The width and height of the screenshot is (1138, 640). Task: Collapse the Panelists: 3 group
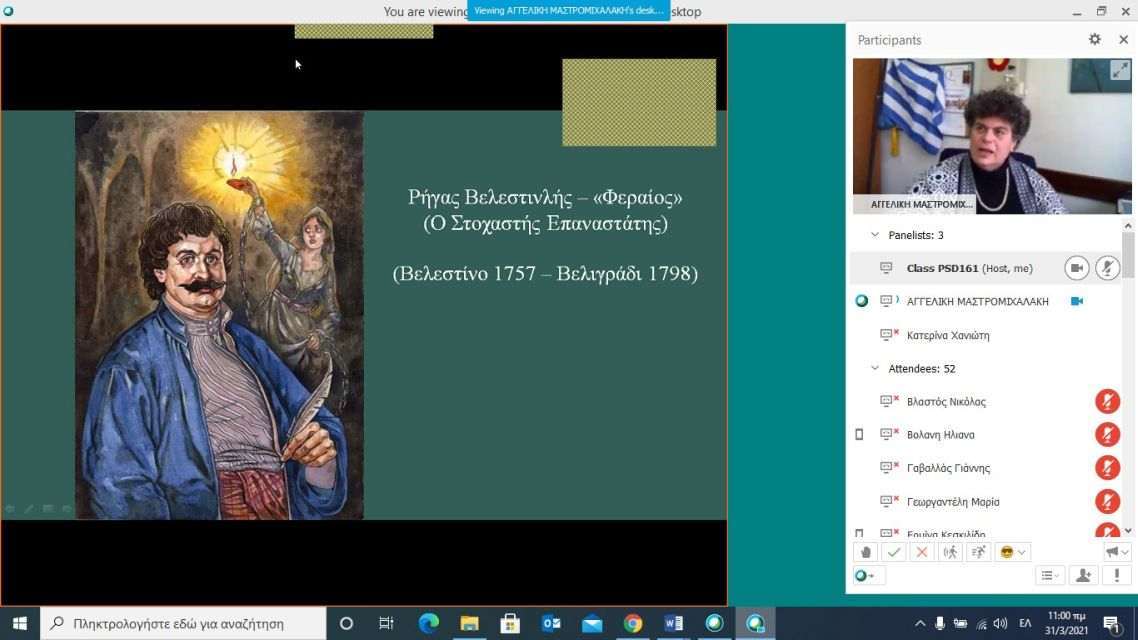[875, 235]
